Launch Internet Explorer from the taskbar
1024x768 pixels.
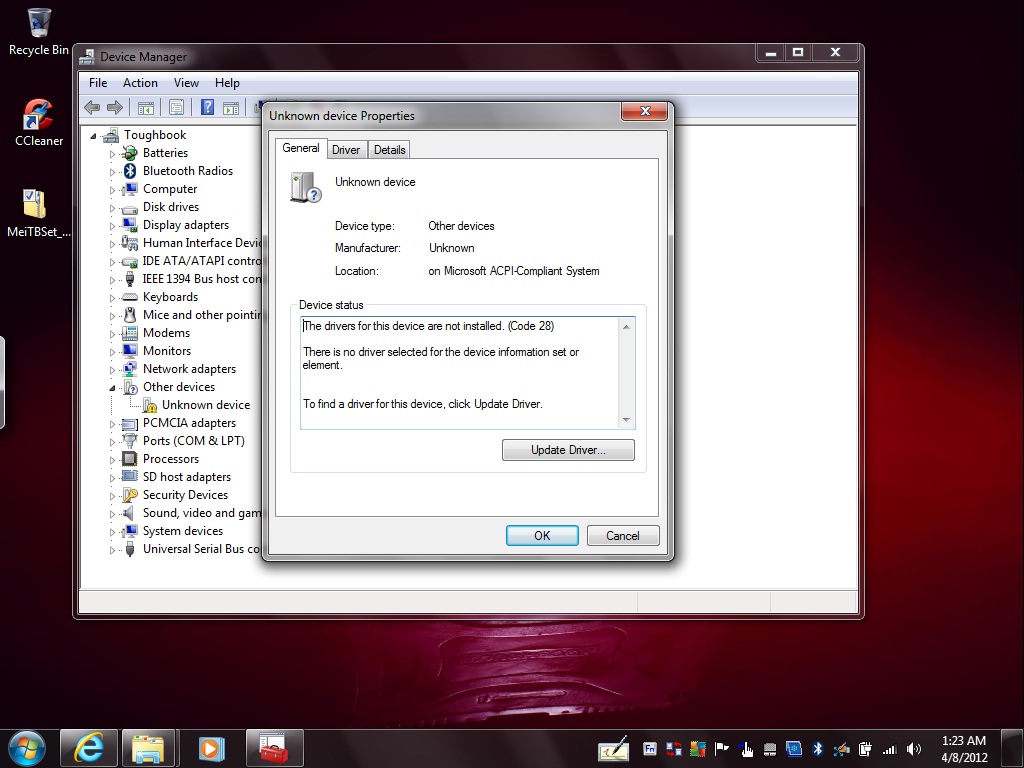coord(89,748)
